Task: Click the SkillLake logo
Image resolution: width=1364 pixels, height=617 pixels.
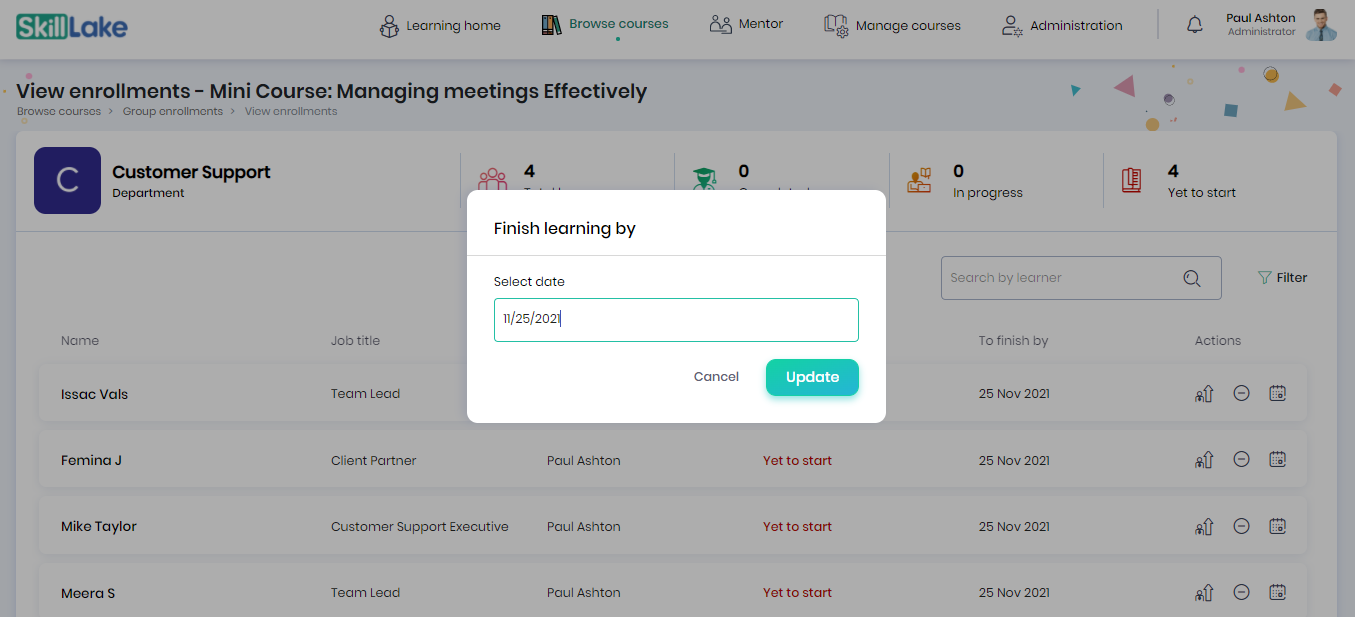Action: click(72, 26)
